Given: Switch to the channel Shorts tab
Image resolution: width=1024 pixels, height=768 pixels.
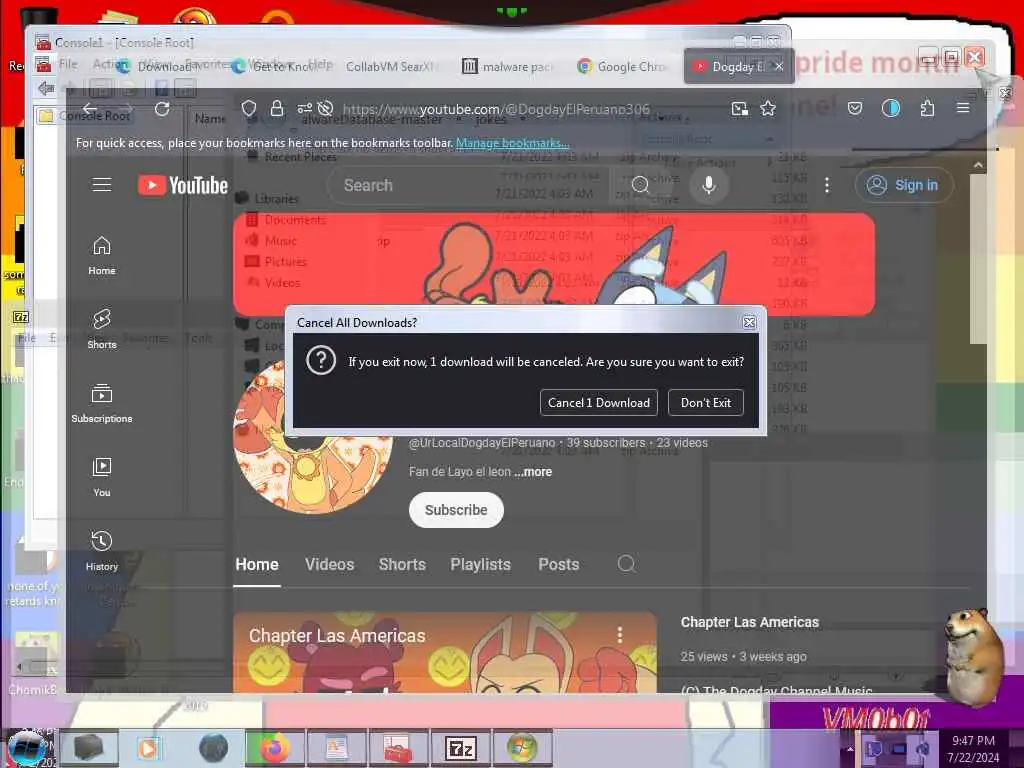Looking at the screenshot, I should (402, 564).
